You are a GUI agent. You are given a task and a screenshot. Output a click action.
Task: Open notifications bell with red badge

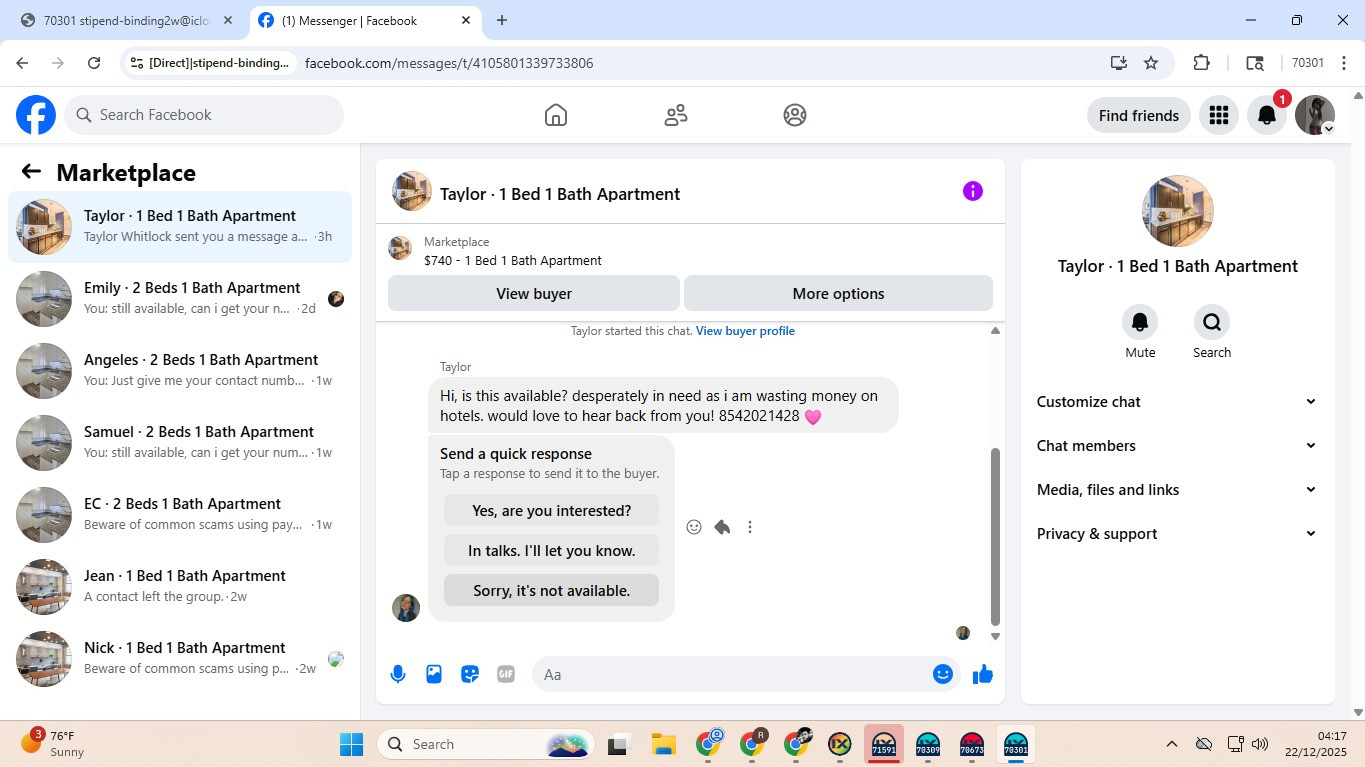click(x=1267, y=115)
